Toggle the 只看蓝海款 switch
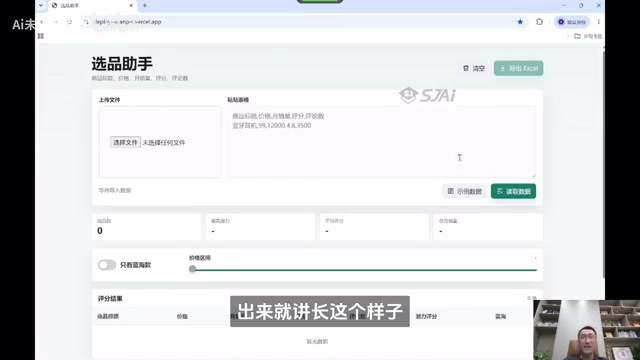The height and width of the screenshot is (360, 640). click(x=107, y=265)
